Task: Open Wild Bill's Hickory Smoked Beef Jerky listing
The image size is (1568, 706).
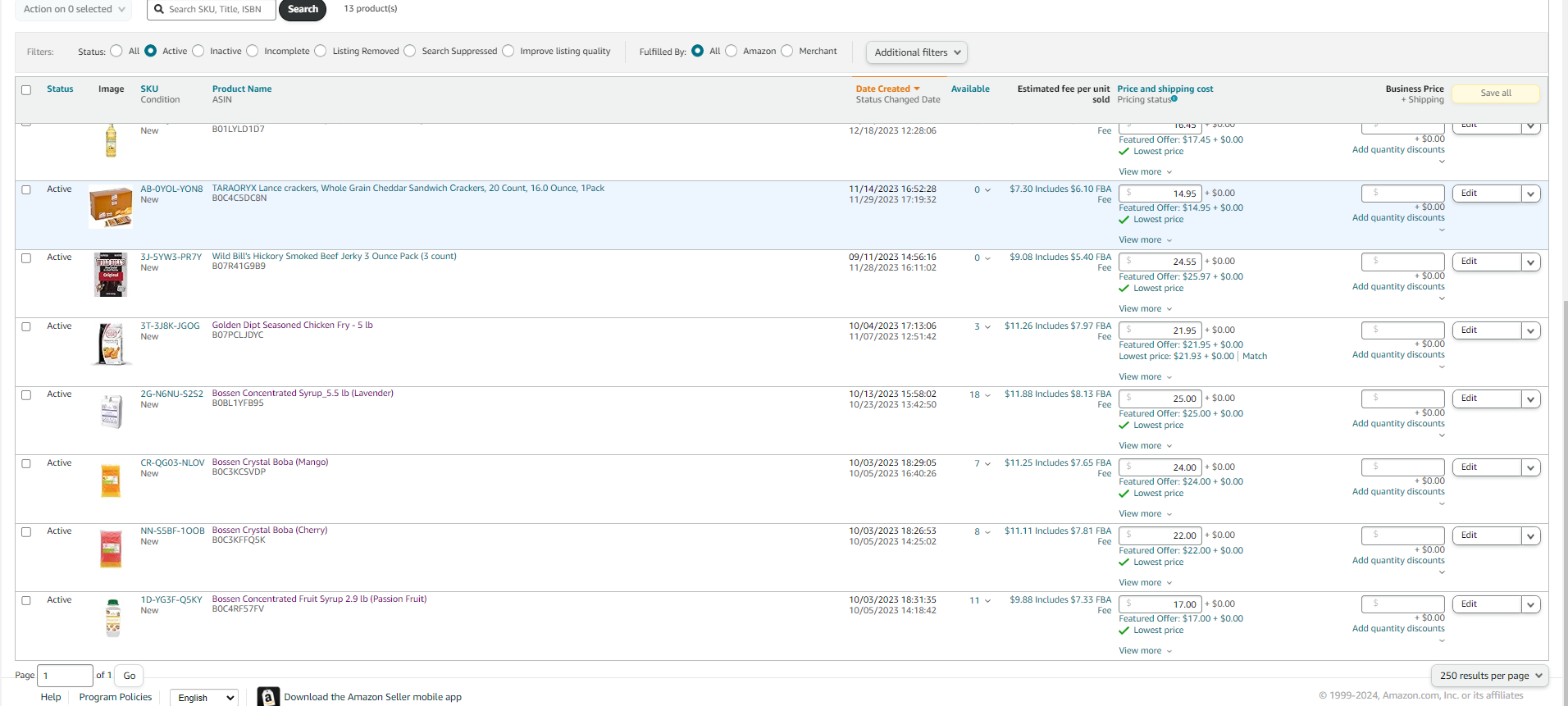Action: click(x=335, y=257)
